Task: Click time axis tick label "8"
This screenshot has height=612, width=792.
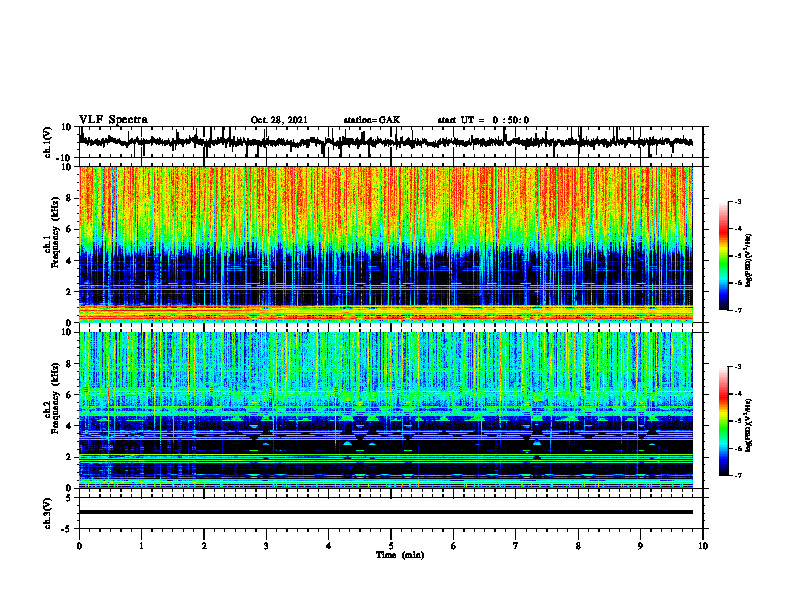Action: tap(578, 546)
